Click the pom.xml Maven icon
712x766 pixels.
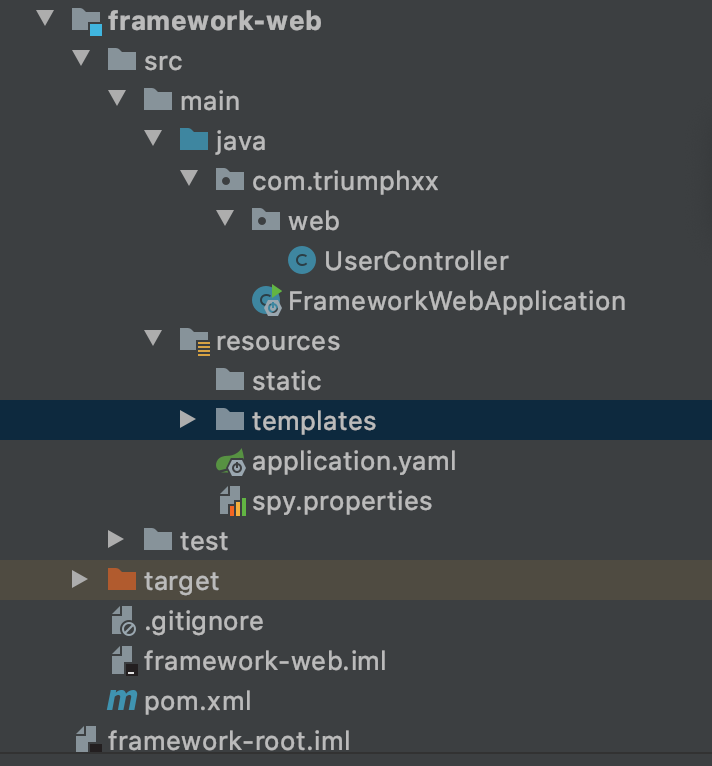tap(122, 701)
